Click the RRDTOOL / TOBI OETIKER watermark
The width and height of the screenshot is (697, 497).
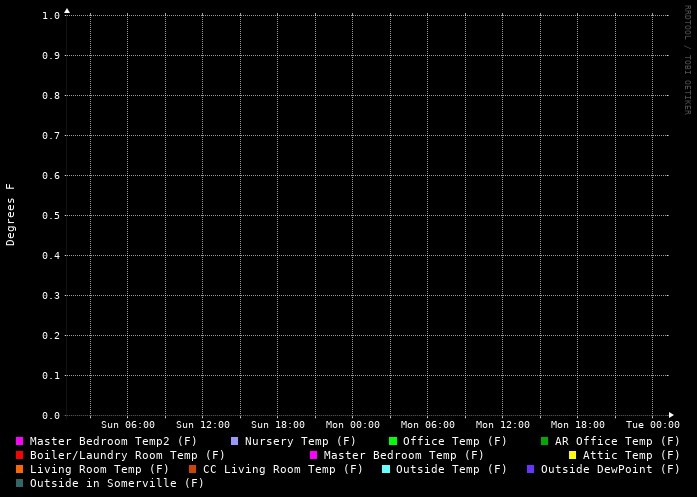click(x=687, y=60)
